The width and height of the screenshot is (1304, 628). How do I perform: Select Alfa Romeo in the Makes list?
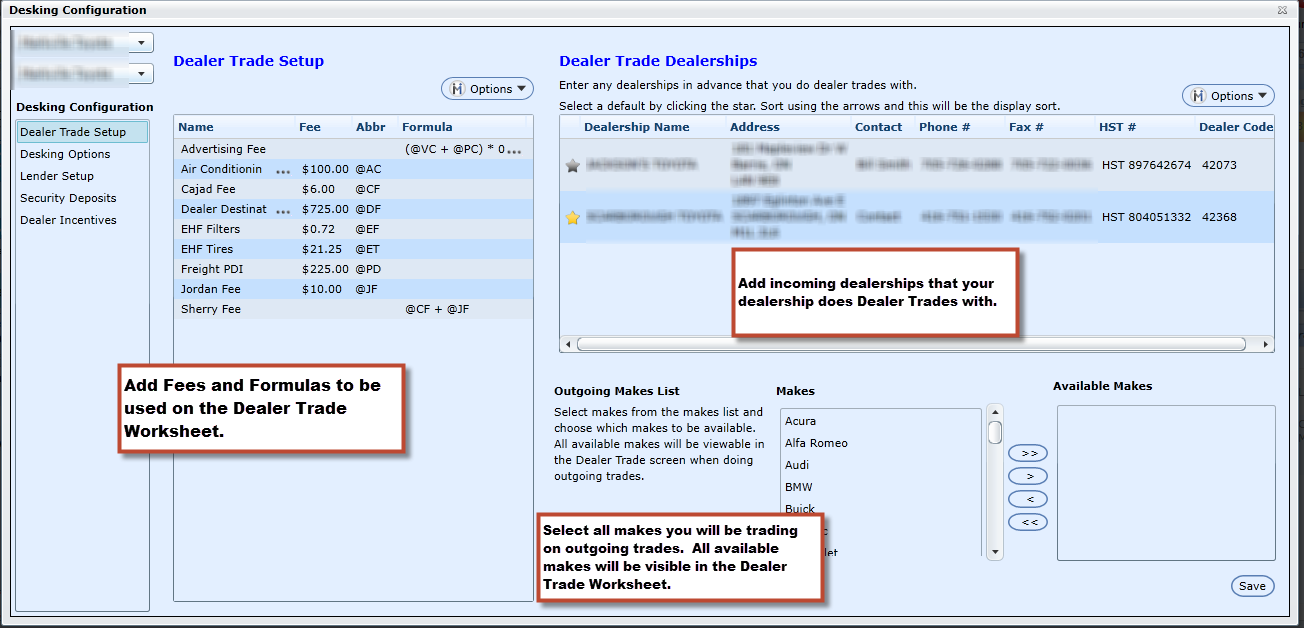(x=816, y=443)
